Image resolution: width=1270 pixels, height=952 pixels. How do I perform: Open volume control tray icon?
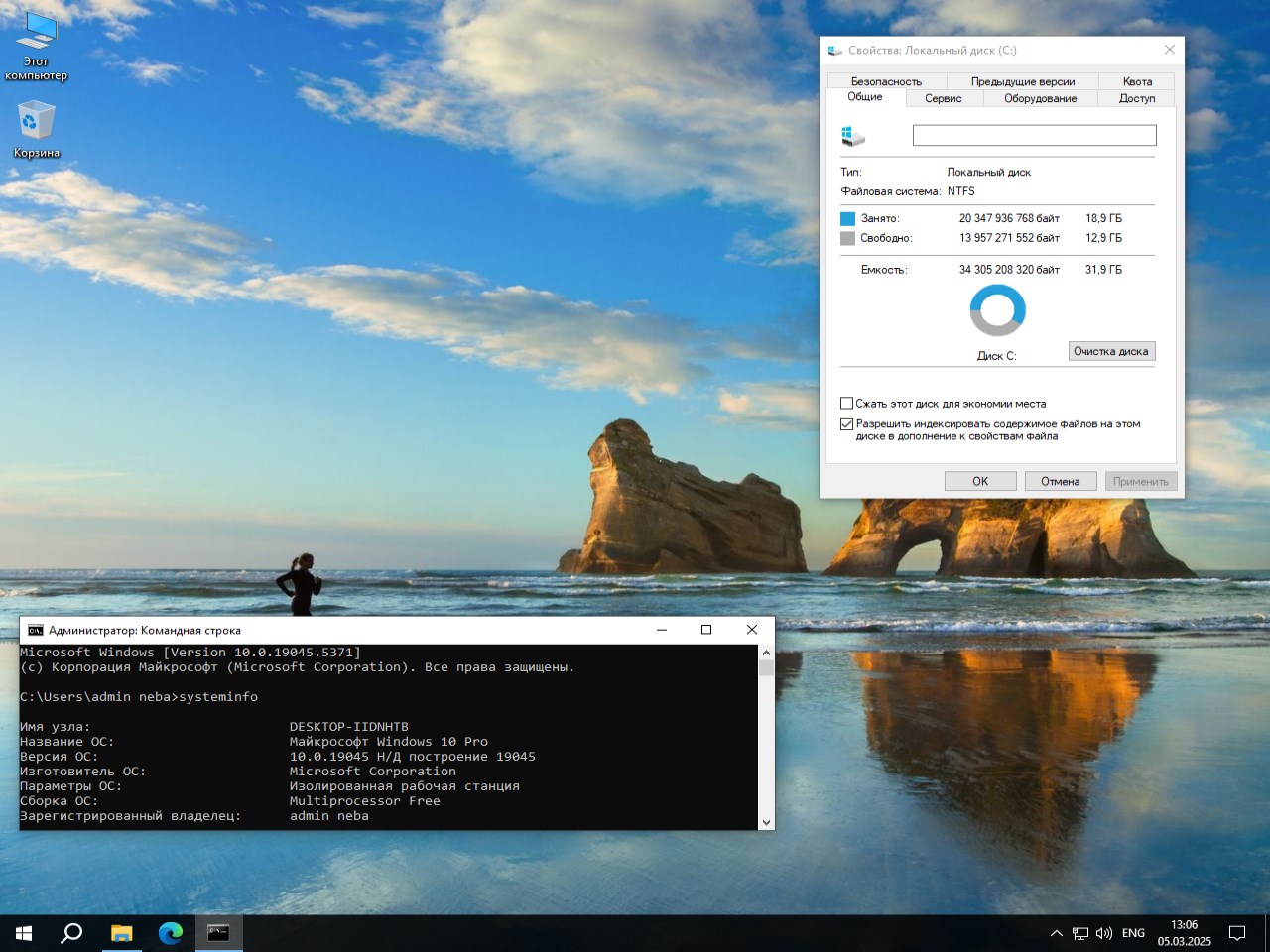[x=1104, y=933]
